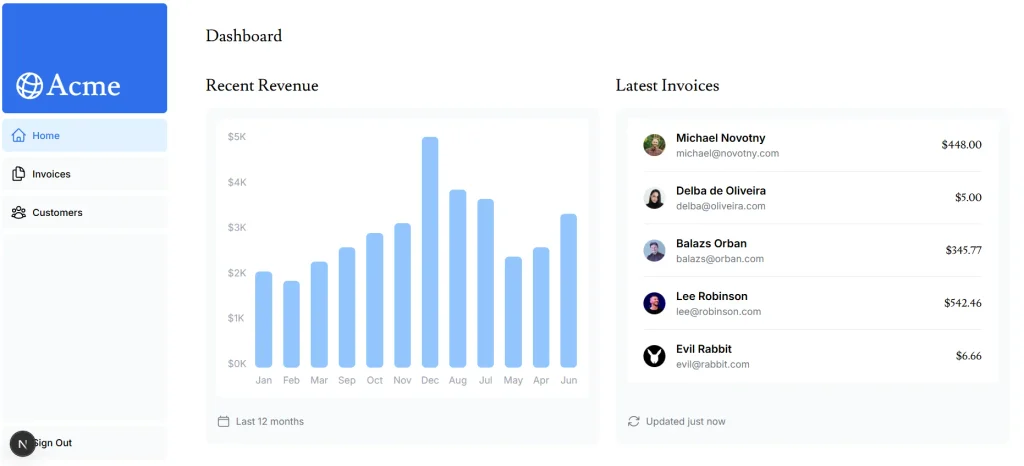Click the email michael@novotny.com
Screen dimensions: 1024x466
728,153
